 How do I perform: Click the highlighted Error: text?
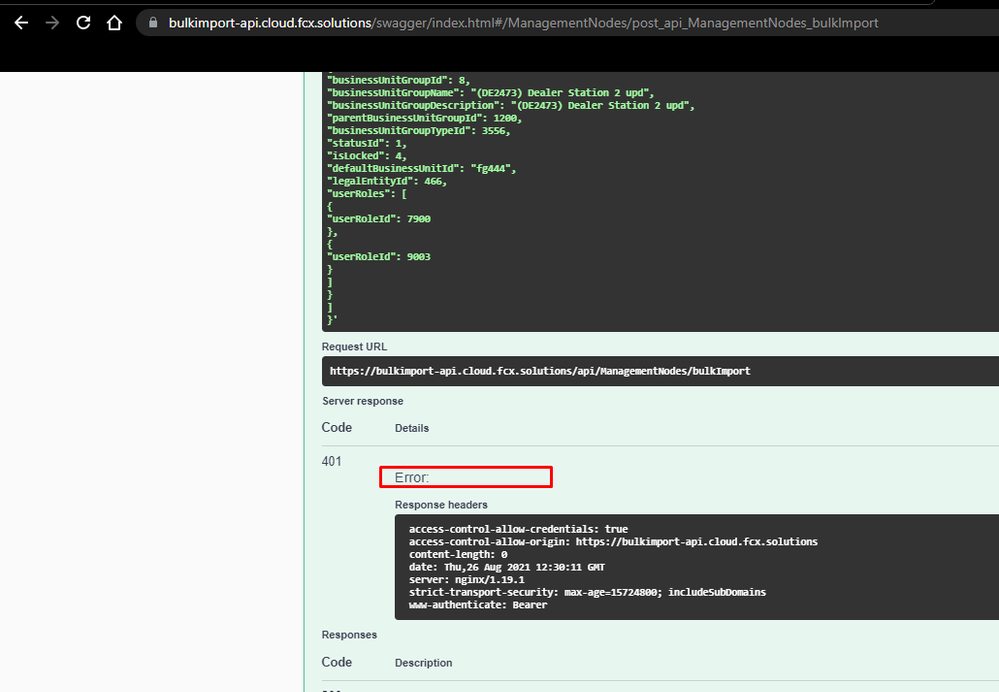[x=412, y=478]
